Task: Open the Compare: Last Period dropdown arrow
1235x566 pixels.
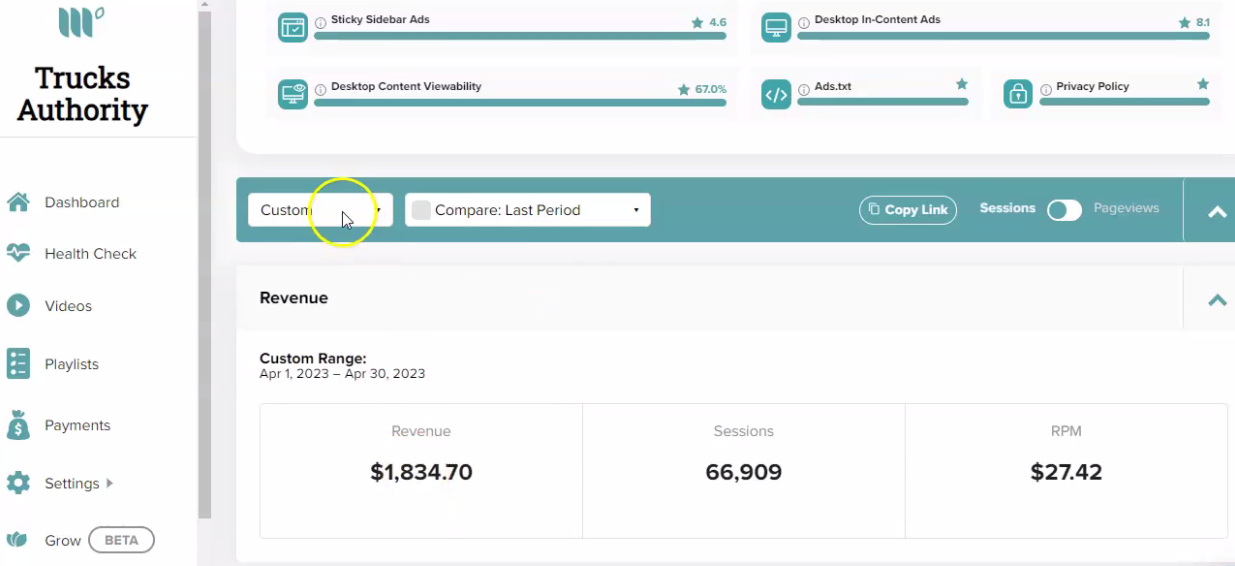Action: pyautogui.click(x=636, y=210)
